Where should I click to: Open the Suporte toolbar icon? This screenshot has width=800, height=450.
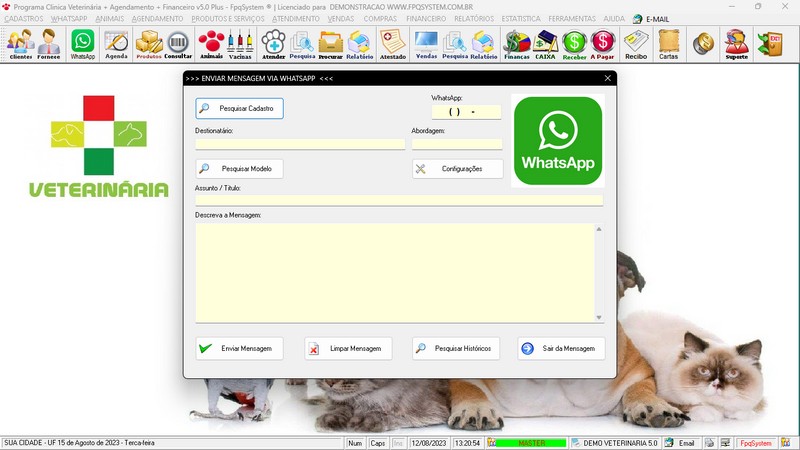[737, 44]
